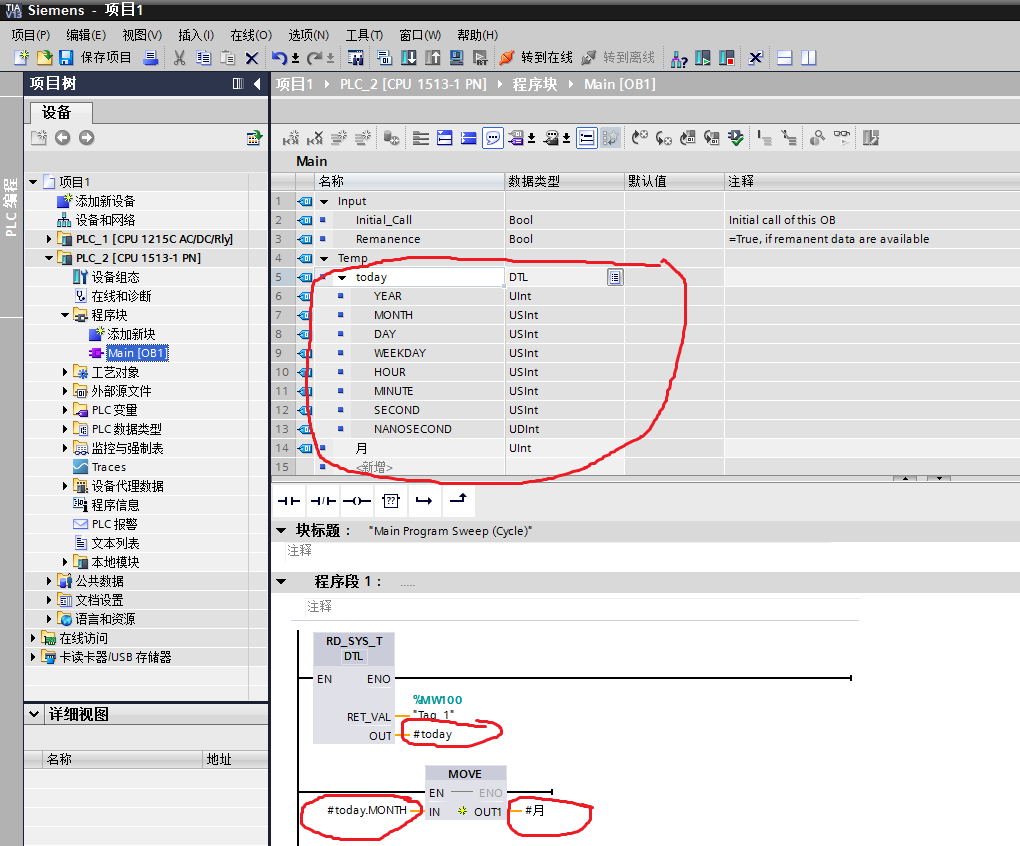Open the 选项(N) menu
Viewport: 1020px width, 846px height.
[308, 35]
